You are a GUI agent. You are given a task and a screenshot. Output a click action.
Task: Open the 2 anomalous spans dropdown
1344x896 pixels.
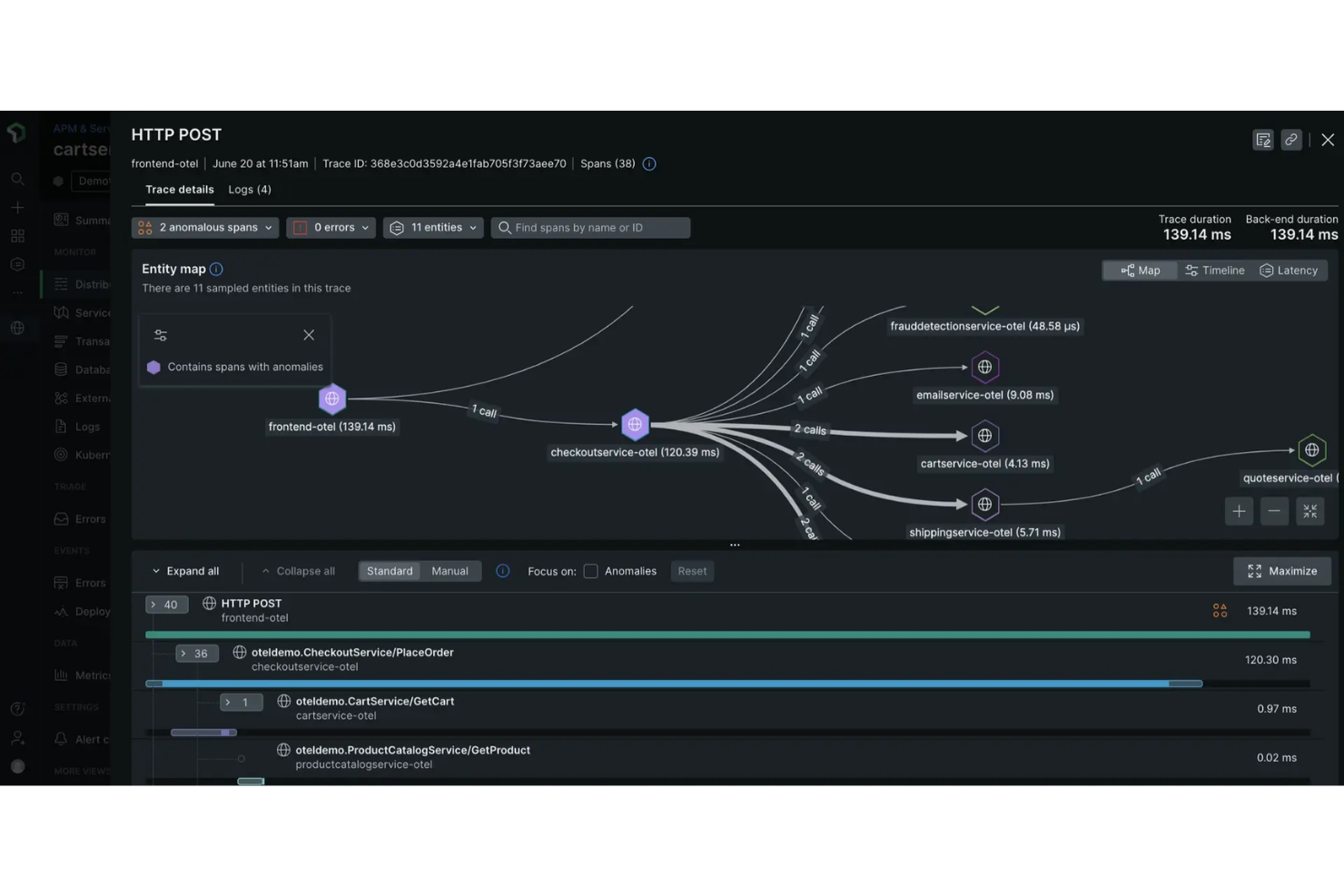204,227
